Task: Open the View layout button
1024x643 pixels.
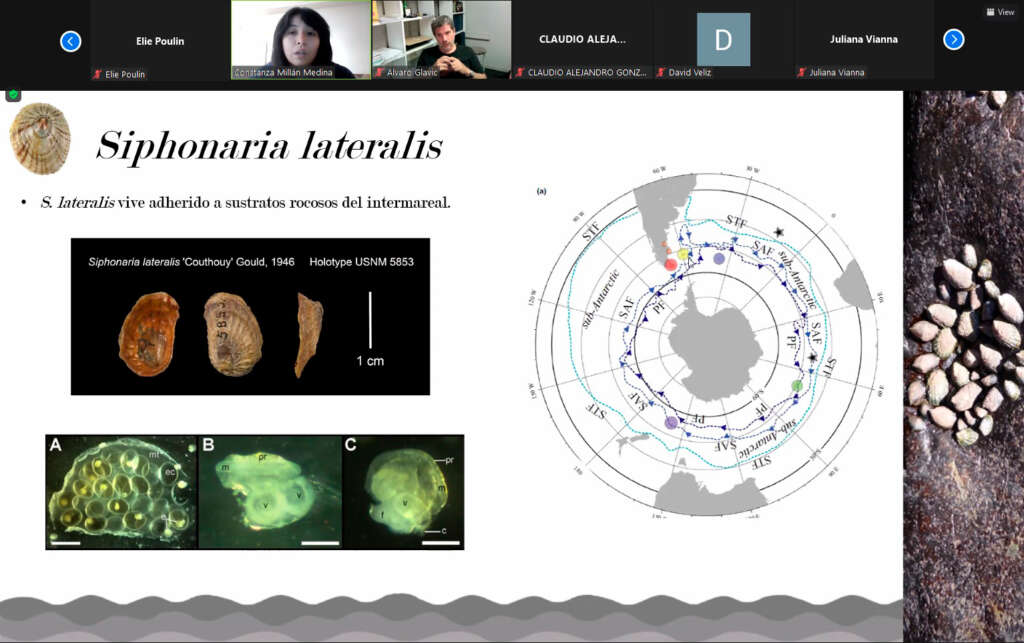Action: click(x=1000, y=12)
